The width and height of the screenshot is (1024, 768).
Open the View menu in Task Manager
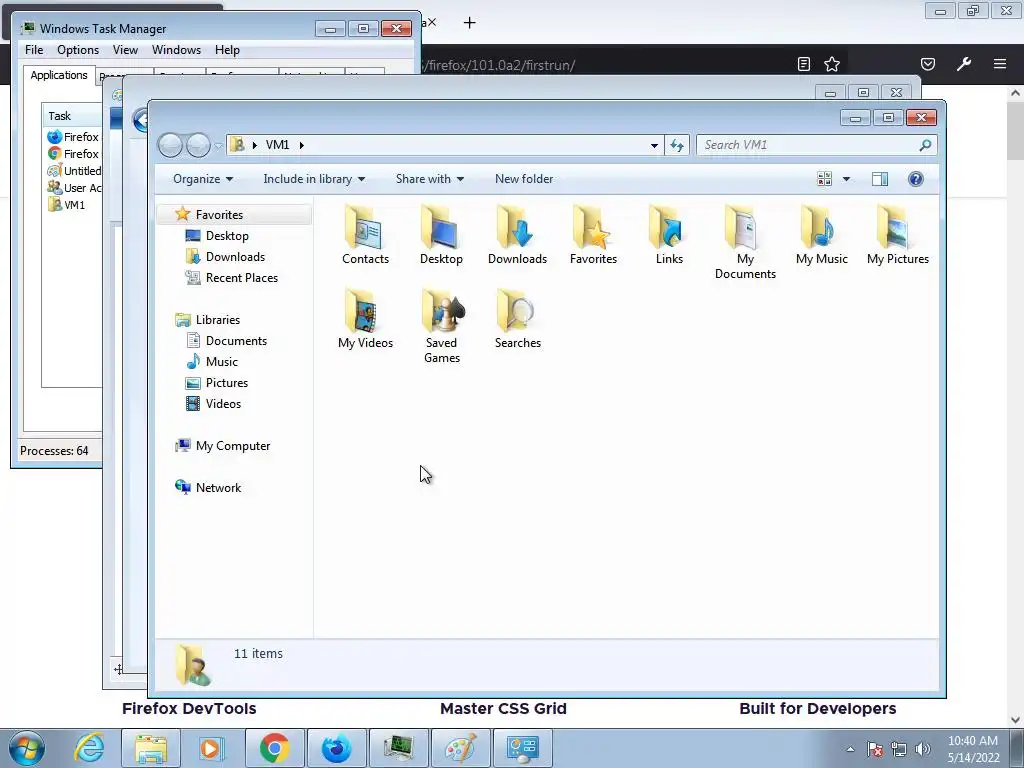125,50
